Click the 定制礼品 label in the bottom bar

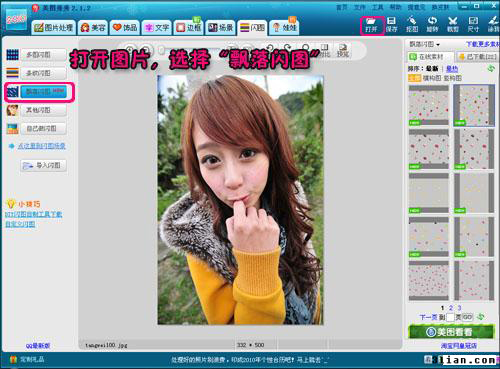32,359
